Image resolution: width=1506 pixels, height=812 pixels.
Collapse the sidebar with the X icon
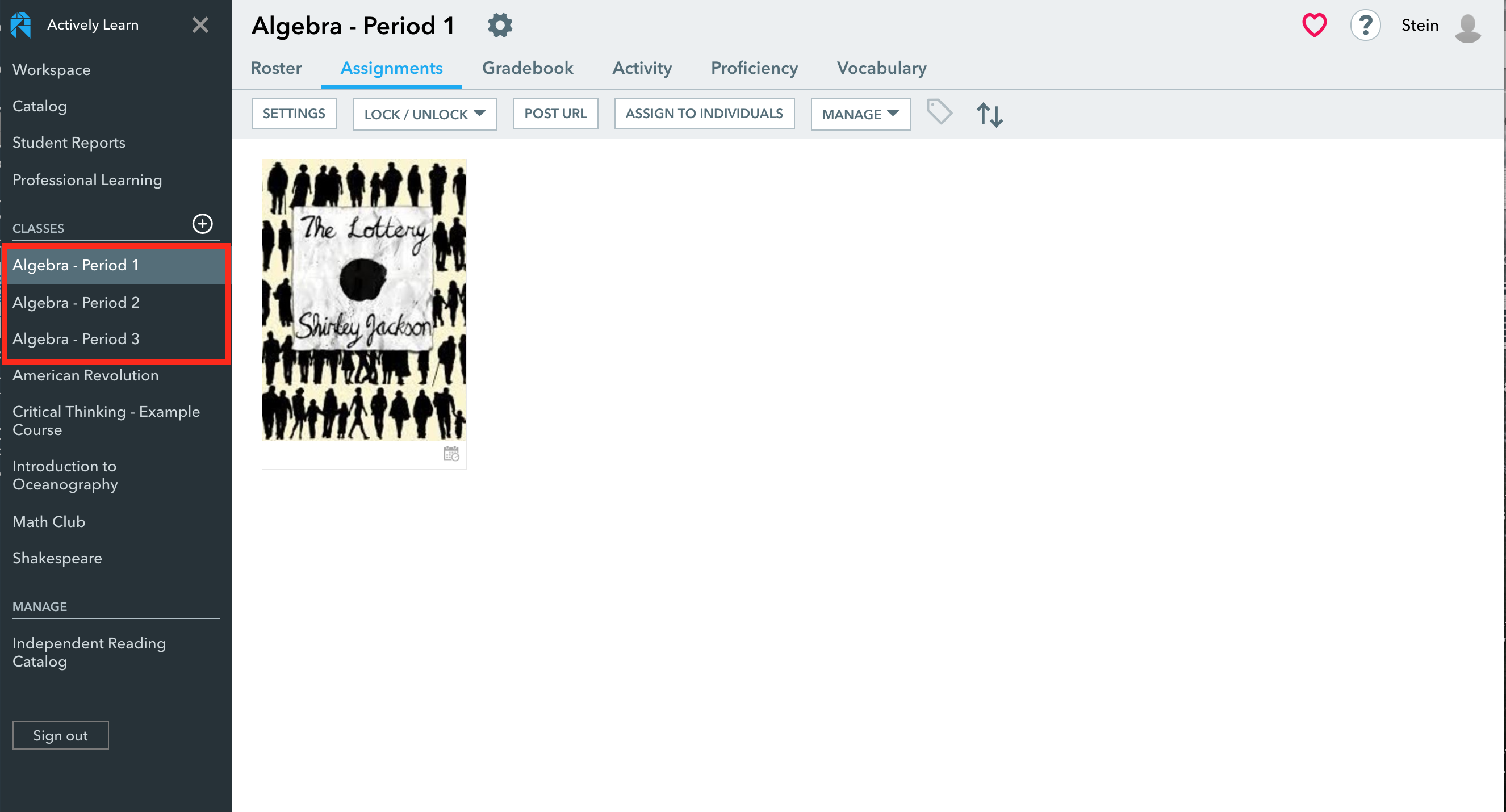pos(200,24)
